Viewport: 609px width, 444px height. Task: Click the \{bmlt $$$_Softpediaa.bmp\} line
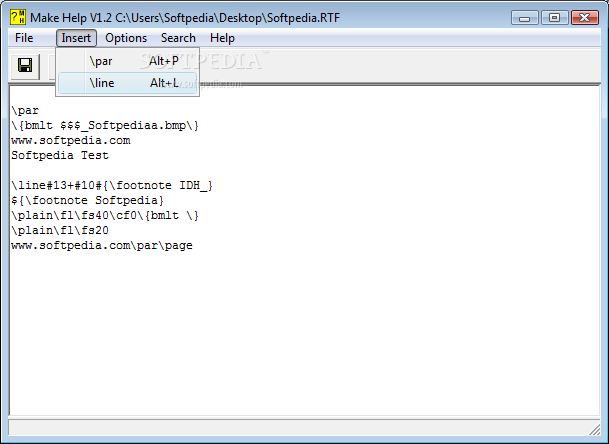coord(105,125)
